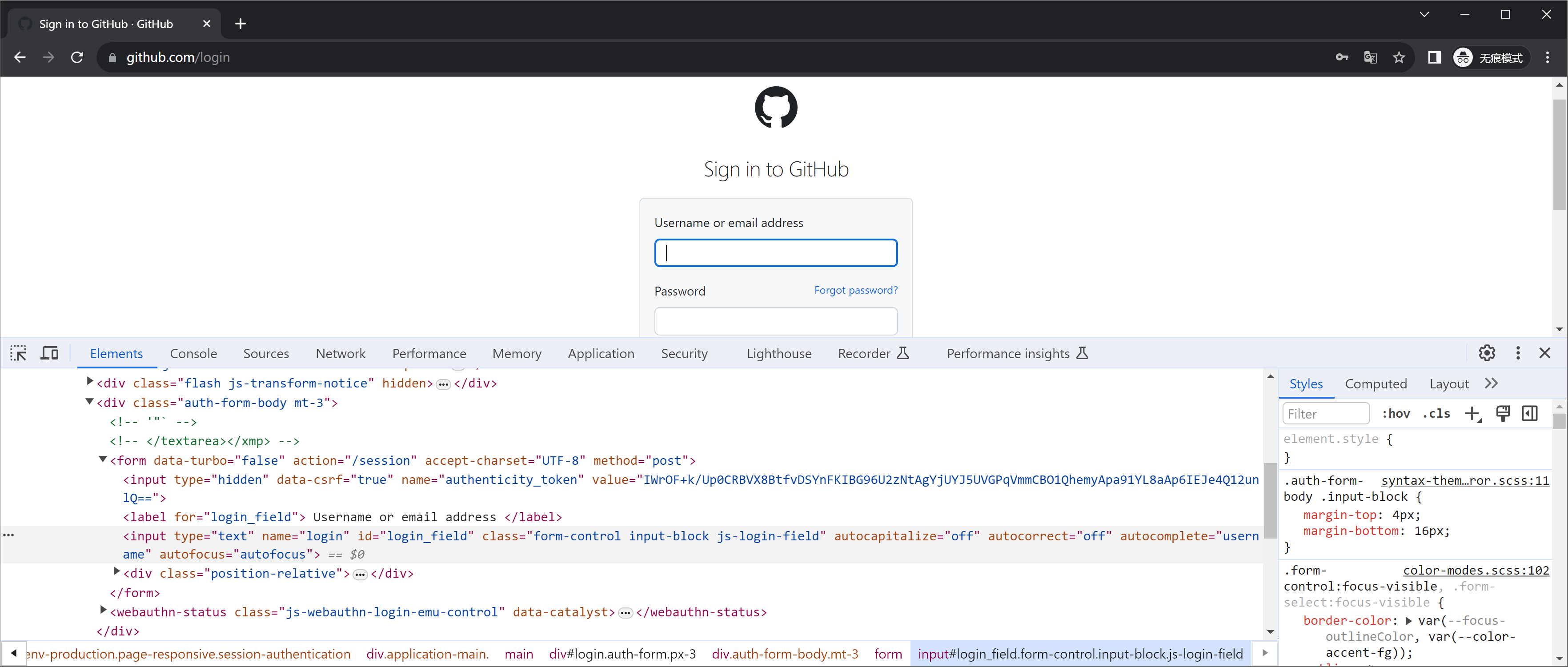This screenshot has height=667, width=1568.
Task: Click the translate page icon
Action: tap(1370, 57)
